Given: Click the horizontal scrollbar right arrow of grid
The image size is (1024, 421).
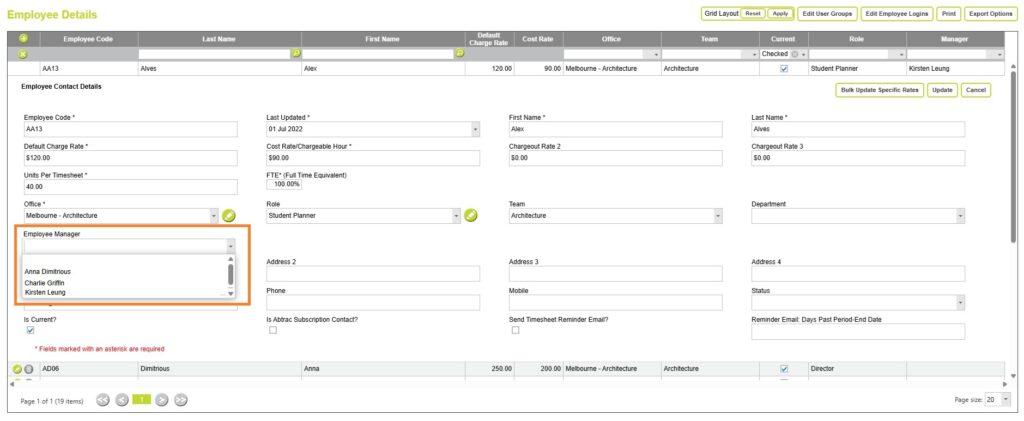Looking at the screenshot, I should coord(1005,384).
